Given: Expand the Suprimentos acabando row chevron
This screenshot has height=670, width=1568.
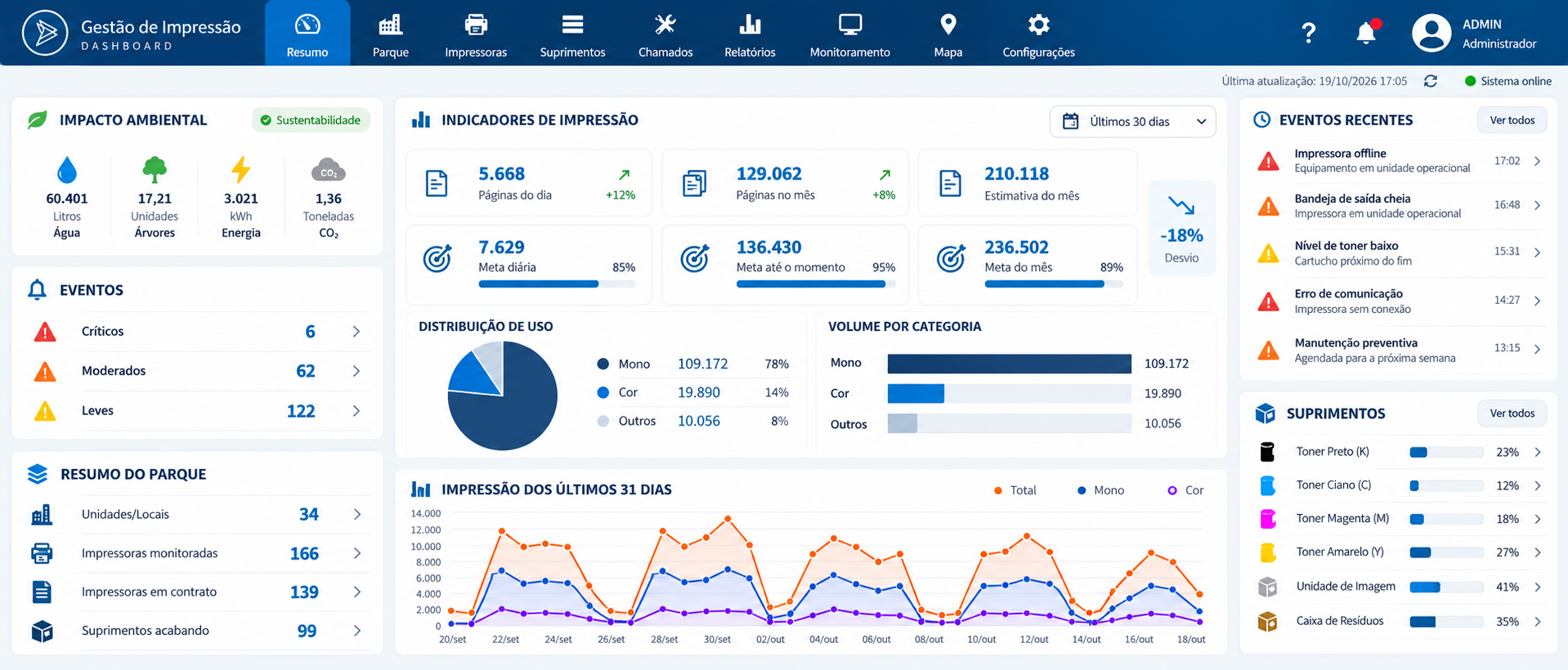Looking at the screenshot, I should (x=357, y=631).
